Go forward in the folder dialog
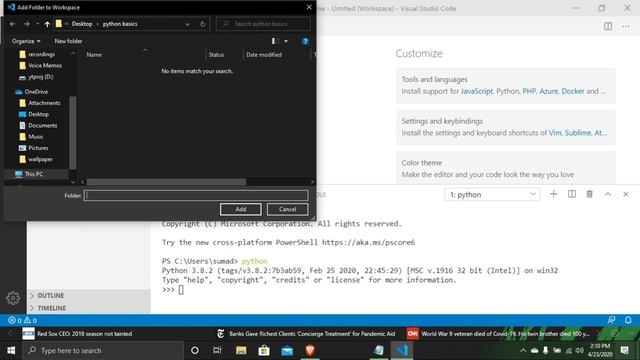Image resolution: width=640 pixels, height=360 pixels. pyautogui.click(x=27, y=24)
